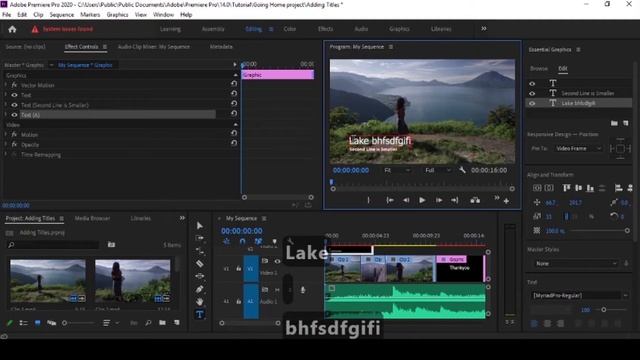Click Reset Effect arrow for Vector Motion

pos(233,83)
